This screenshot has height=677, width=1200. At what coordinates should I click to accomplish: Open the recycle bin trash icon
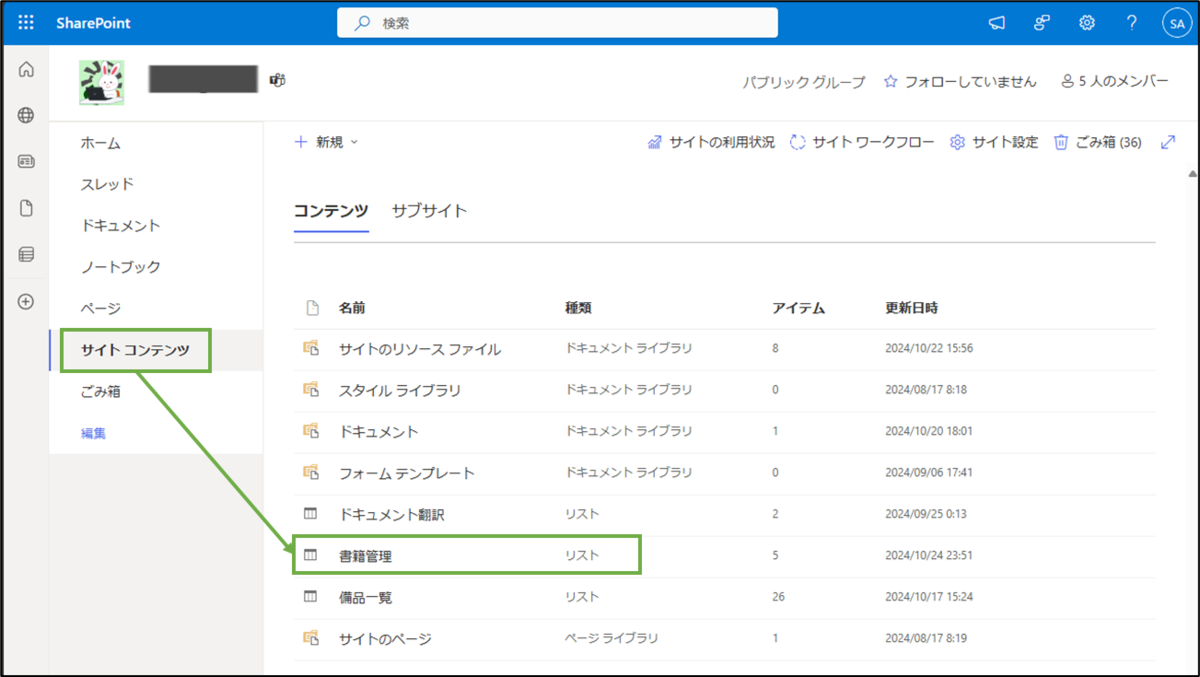pos(1061,142)
